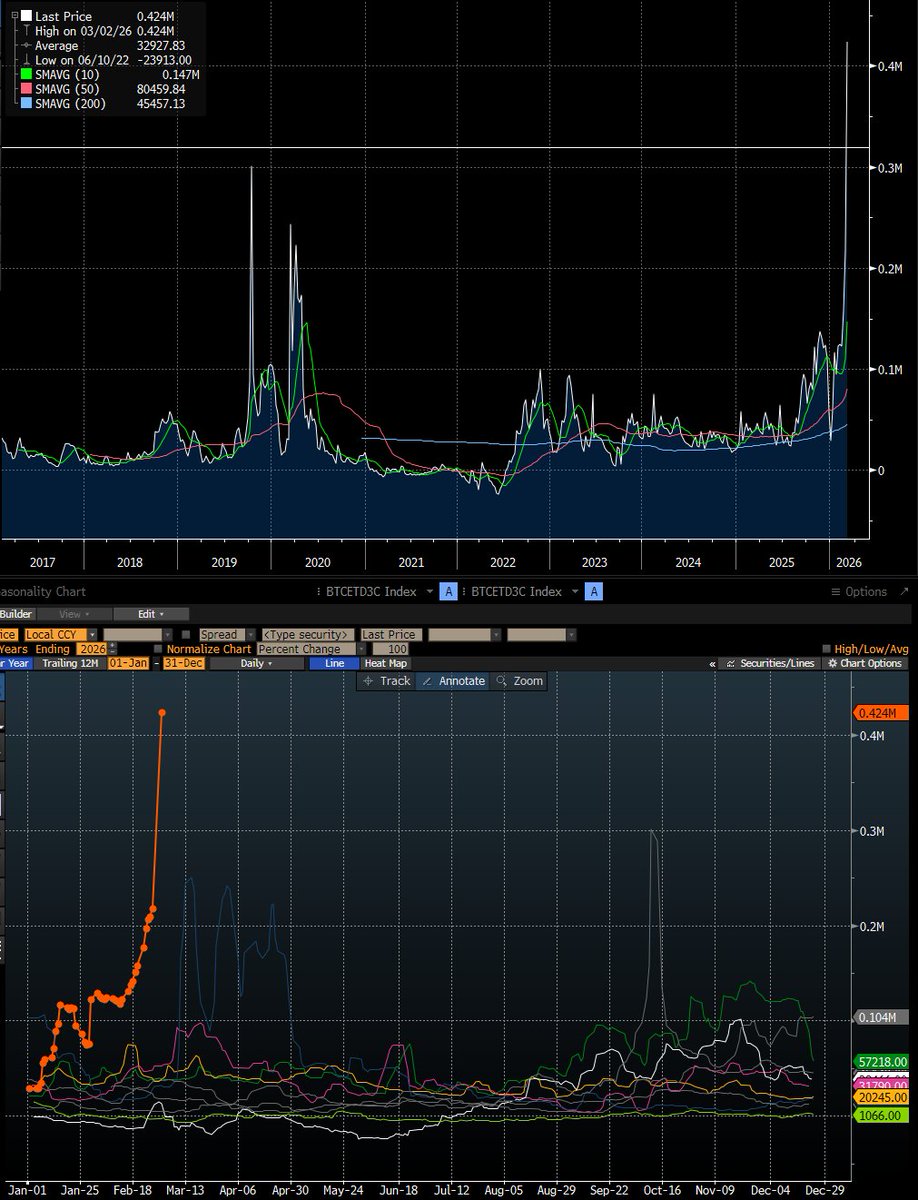The image size is (918, 1200).
Task: Click the 100 normalization value field
Action: point(390,649)
